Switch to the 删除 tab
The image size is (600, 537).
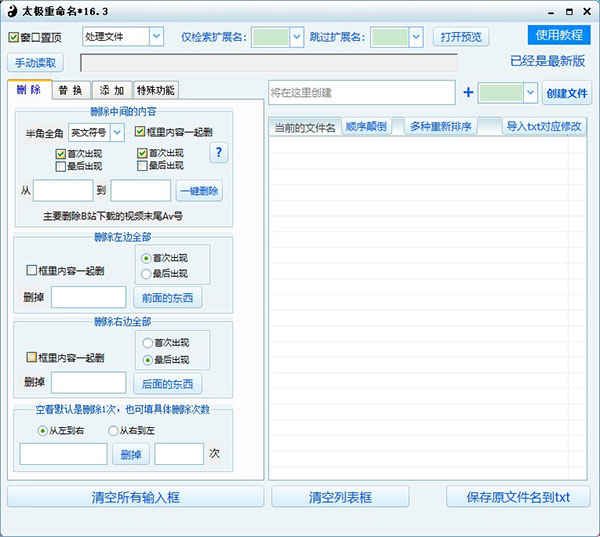(29, 90)
